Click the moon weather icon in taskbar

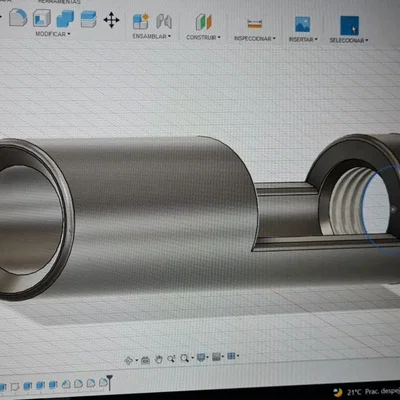coord(338,392)
